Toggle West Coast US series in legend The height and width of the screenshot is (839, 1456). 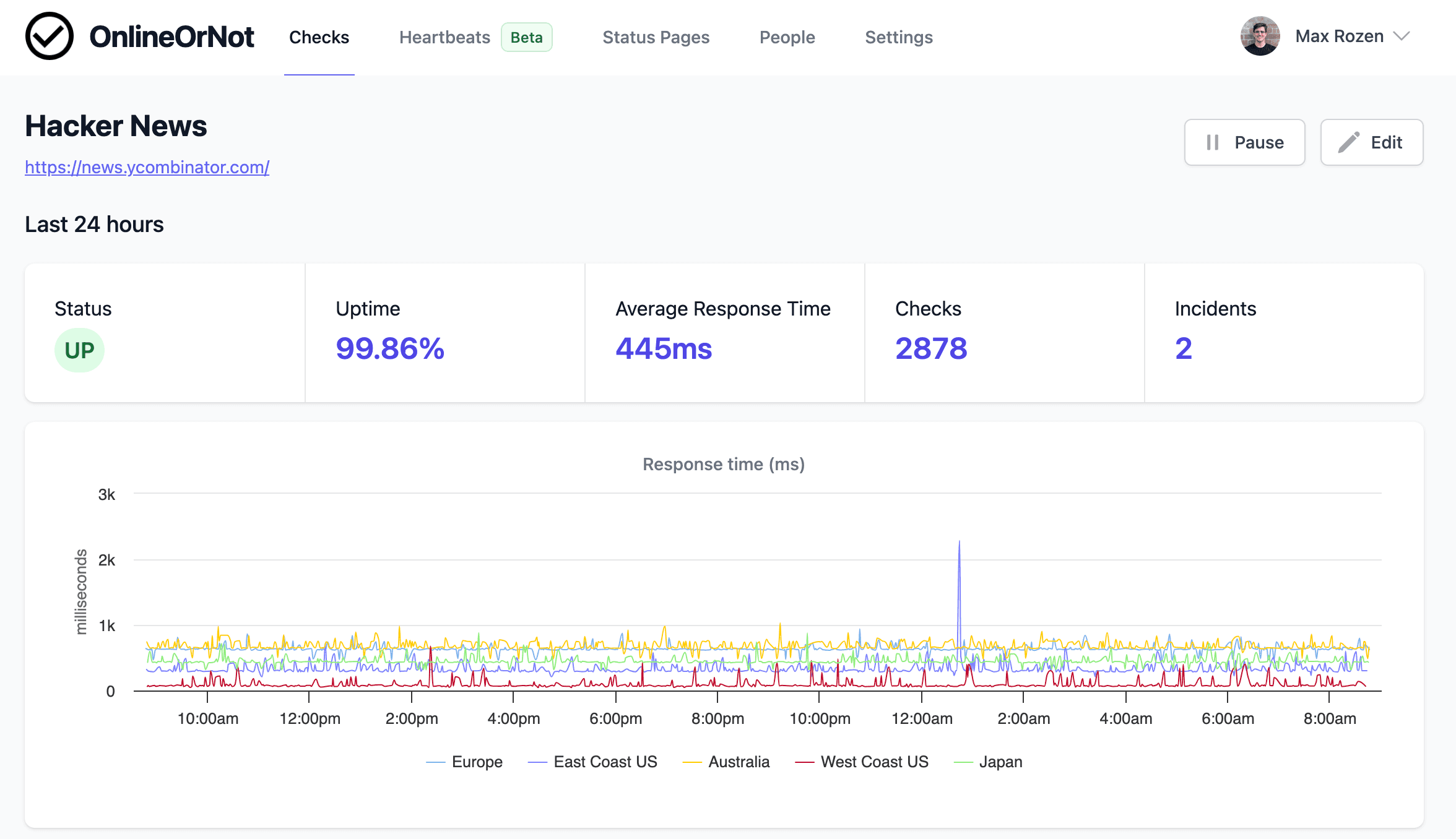[x=862, y=762]
